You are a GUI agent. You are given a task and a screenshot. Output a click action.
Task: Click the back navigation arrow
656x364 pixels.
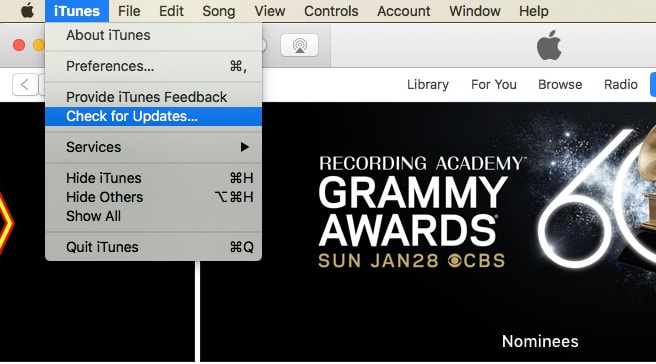click(x=25, y=85)
